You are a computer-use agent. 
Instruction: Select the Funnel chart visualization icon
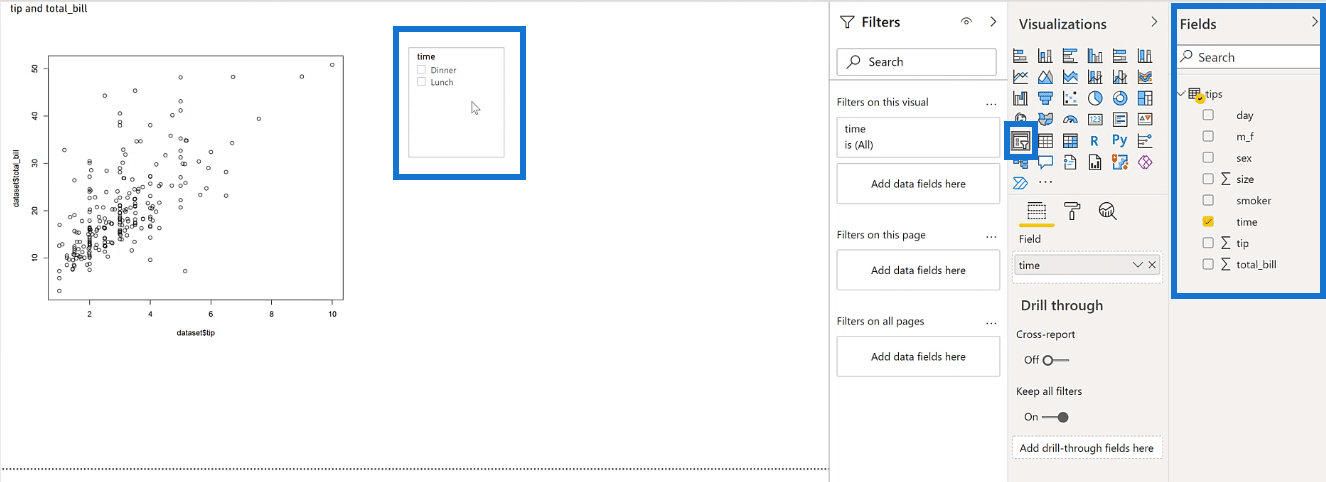[x=1045, y=98]
